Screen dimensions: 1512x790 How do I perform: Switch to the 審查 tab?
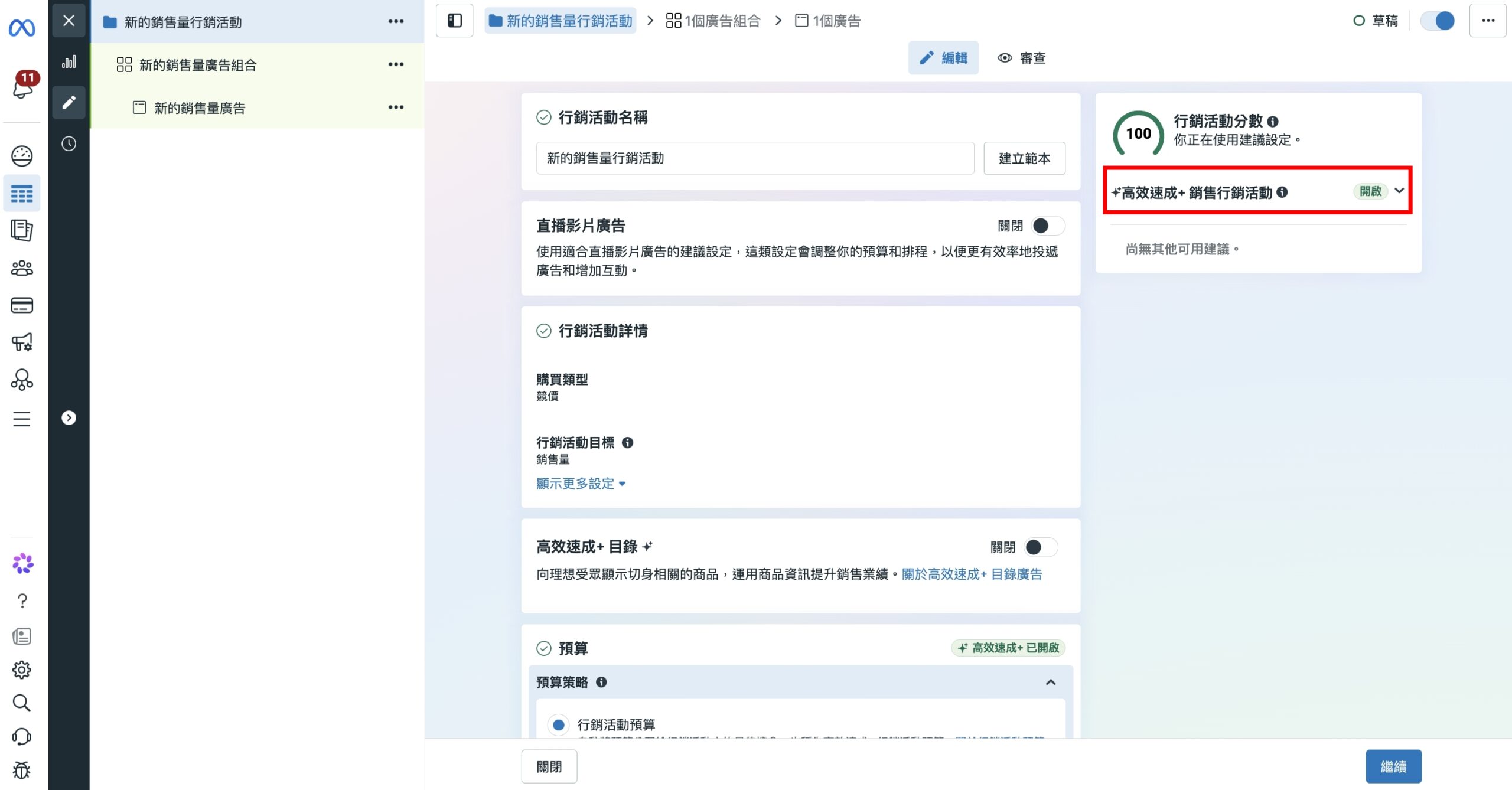coord(1022,58)
